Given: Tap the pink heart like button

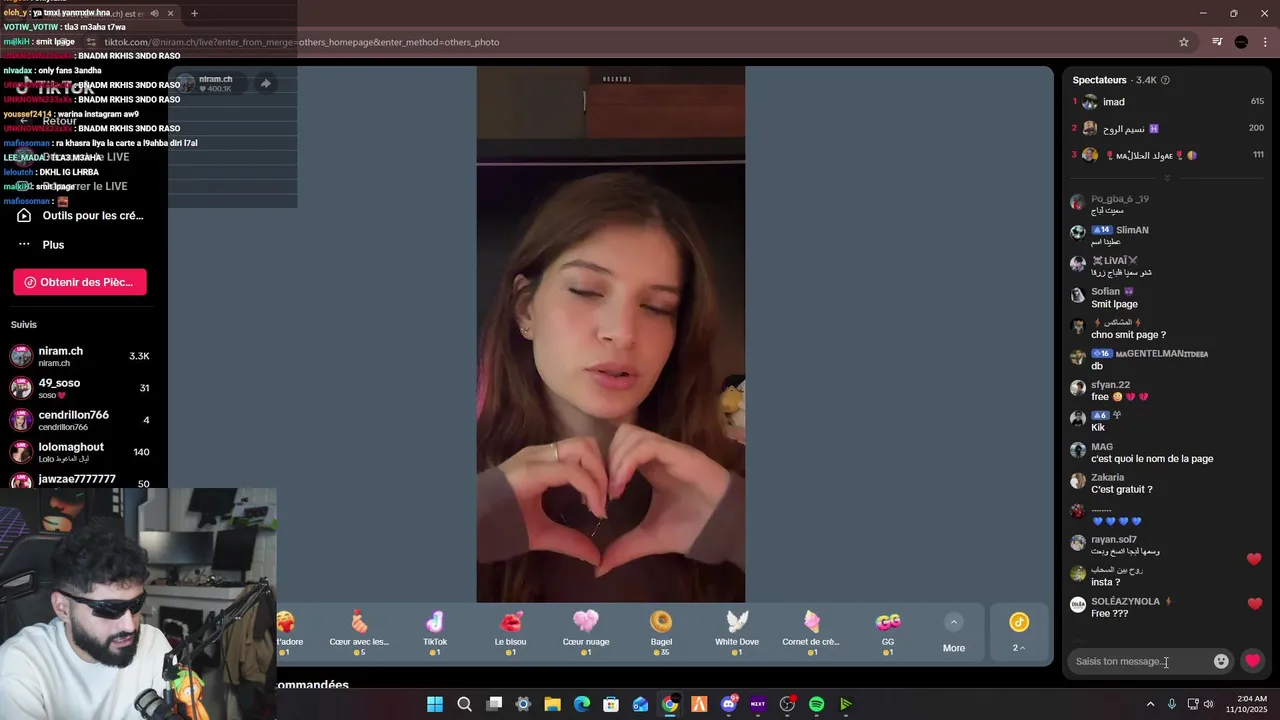Looking at the screenshot, I should (x=1252, y=661).
